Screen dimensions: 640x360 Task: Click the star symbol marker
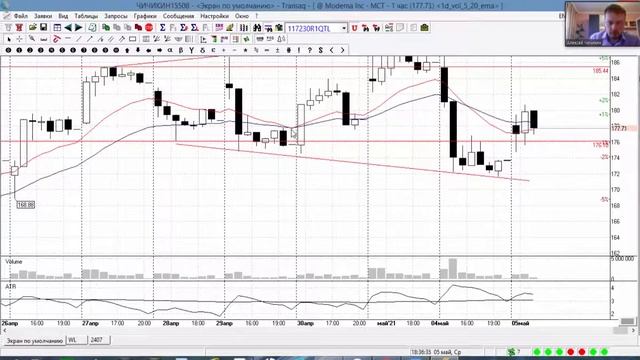coord(245,50)
